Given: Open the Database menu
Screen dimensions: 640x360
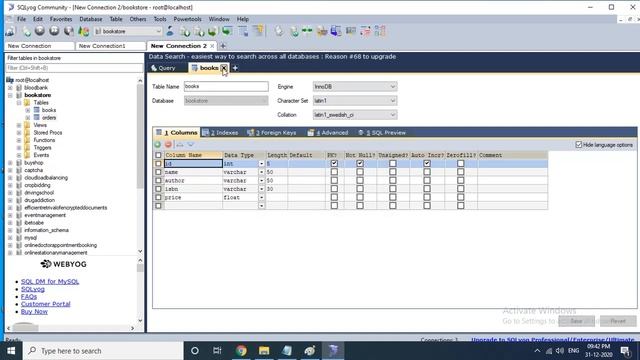Looking at the screenshot, I should click(x=91, y=19).
